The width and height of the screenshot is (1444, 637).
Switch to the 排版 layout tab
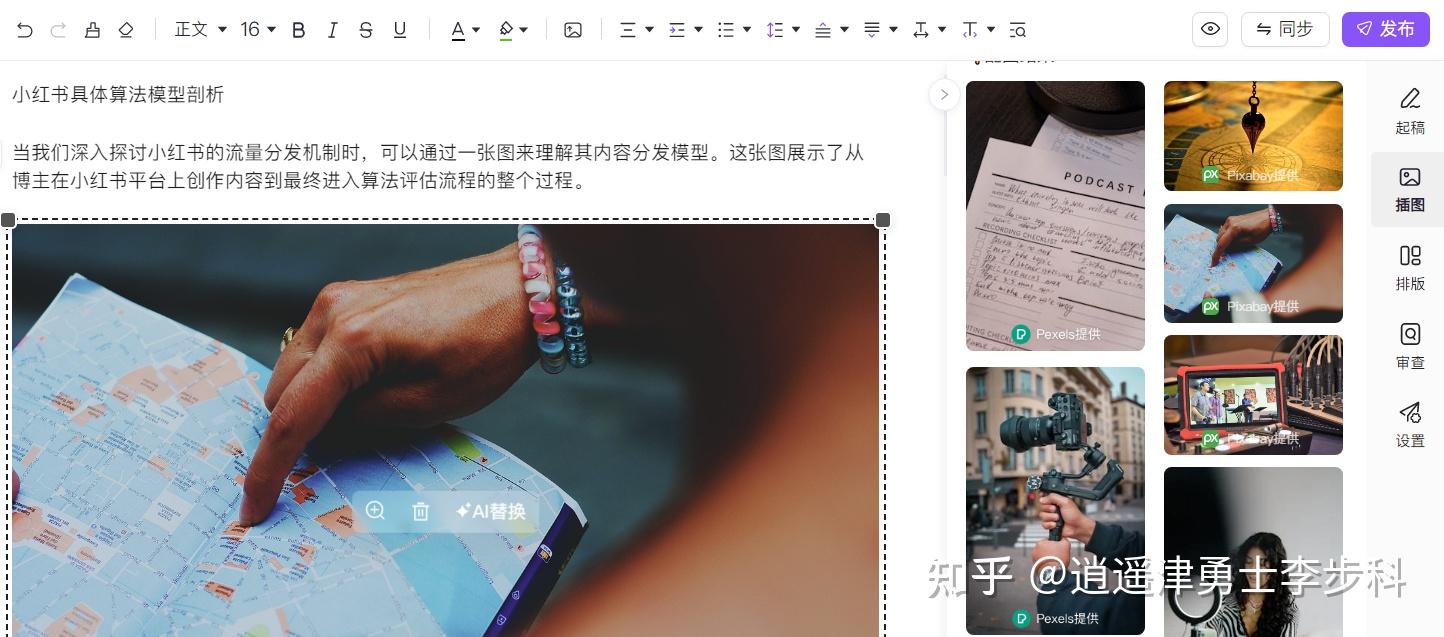click(1409, 268)
